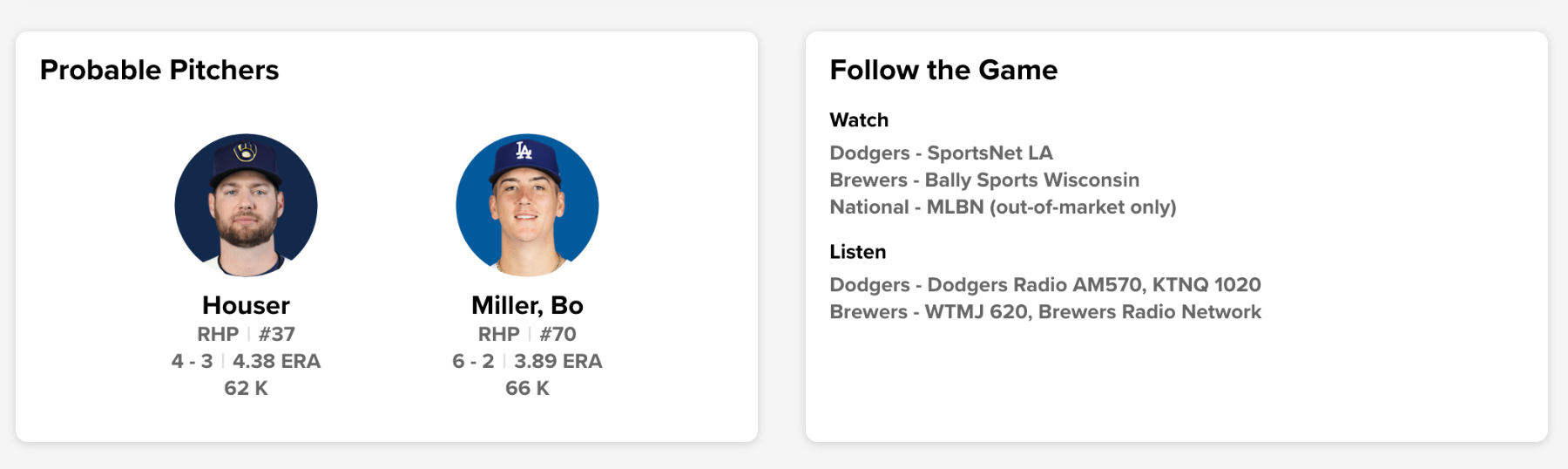Image resolution: width=1568 pixels, height=469 pixels.
Task: Click Houser's RHP #37 label
Action: coord(246,334)
